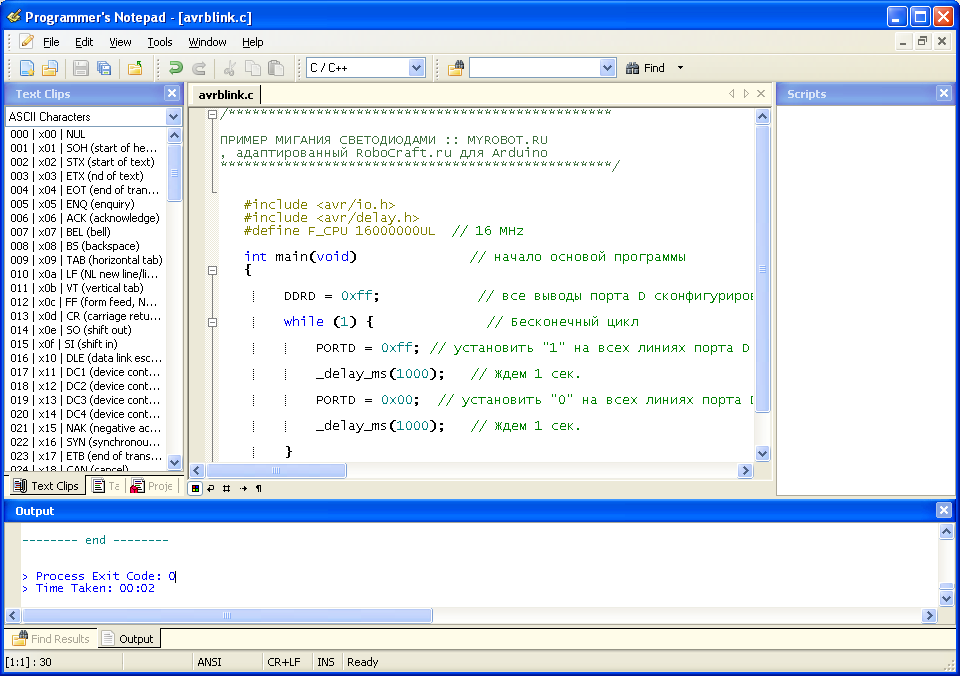960x676 pixels.
Task: Select the avrblink.c document tab
Action: tap(225, 95)
